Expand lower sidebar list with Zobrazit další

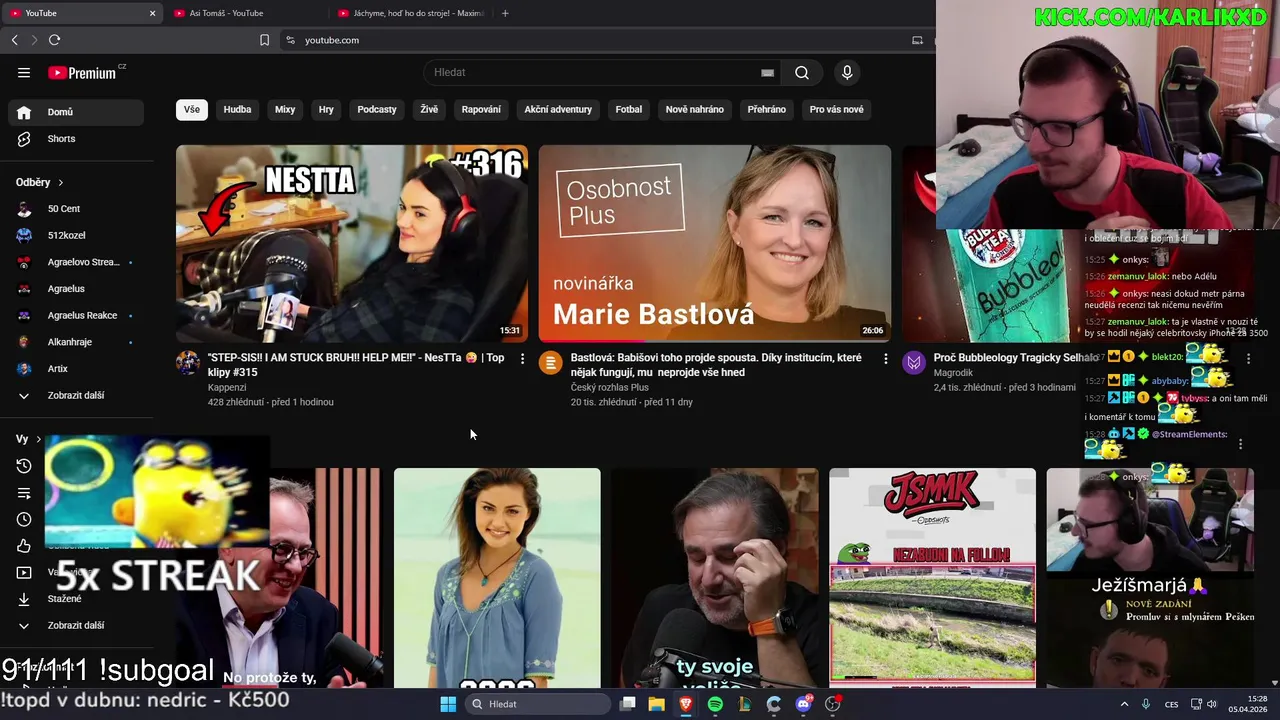coord(76,625)
